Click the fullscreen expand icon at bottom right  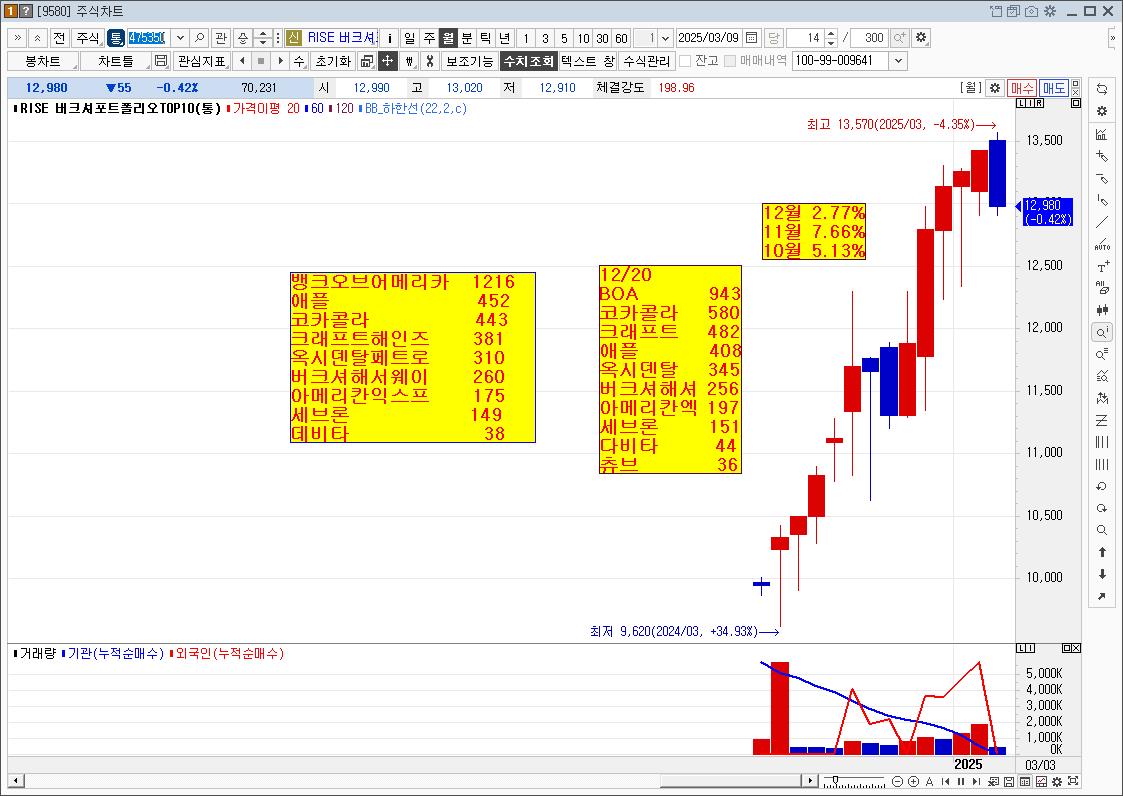[x=1072, y=782]
